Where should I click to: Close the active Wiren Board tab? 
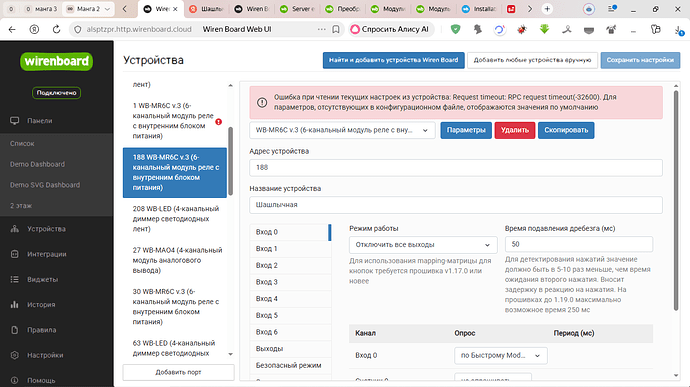[x=176, y=9]
